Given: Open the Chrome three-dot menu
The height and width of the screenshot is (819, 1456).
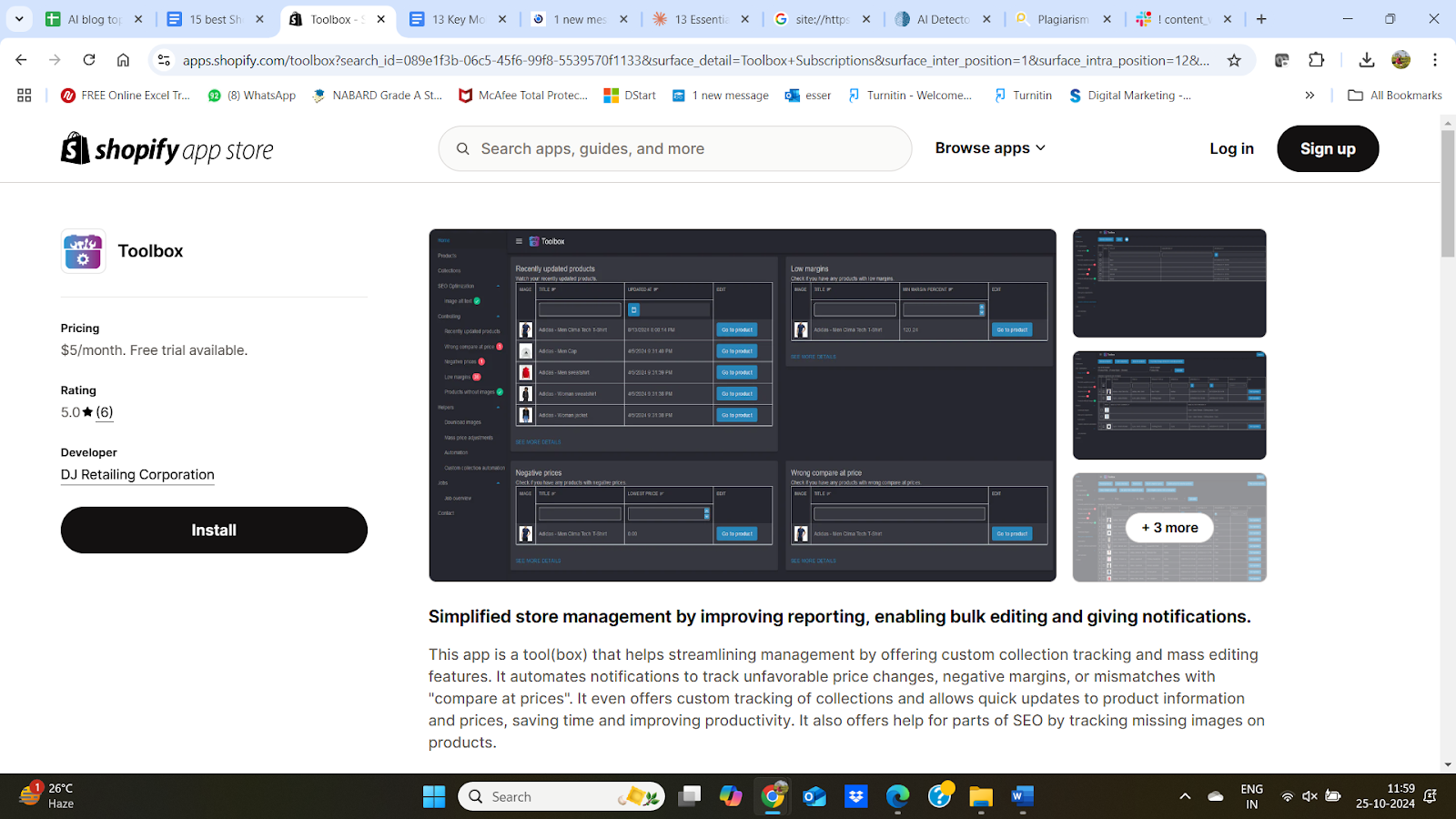Looking at the screenshot, I should tap(1435, 60).
